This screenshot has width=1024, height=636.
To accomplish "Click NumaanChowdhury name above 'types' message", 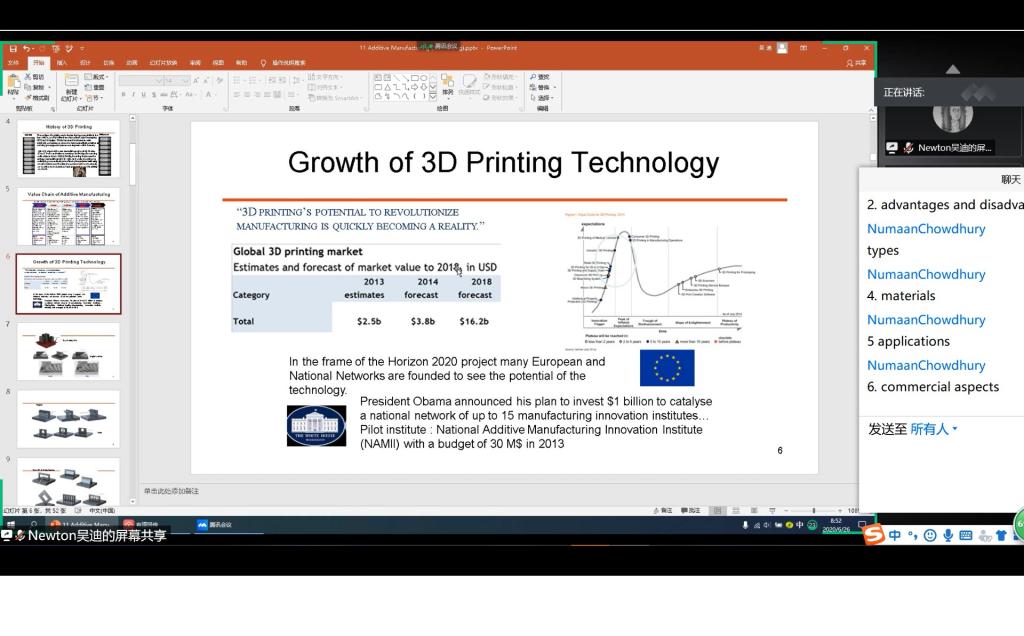I will 926,229.
